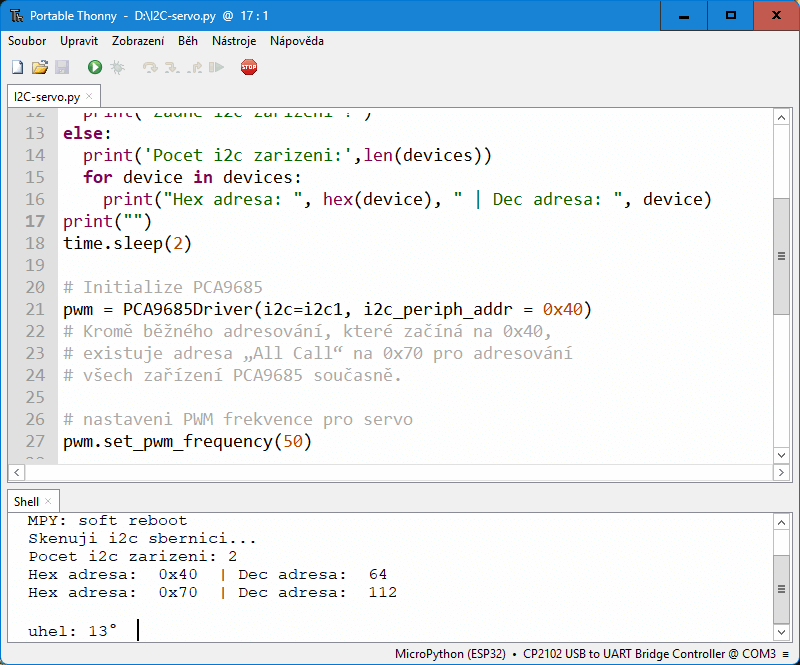Open a file with the folder icon

[40, 67]
